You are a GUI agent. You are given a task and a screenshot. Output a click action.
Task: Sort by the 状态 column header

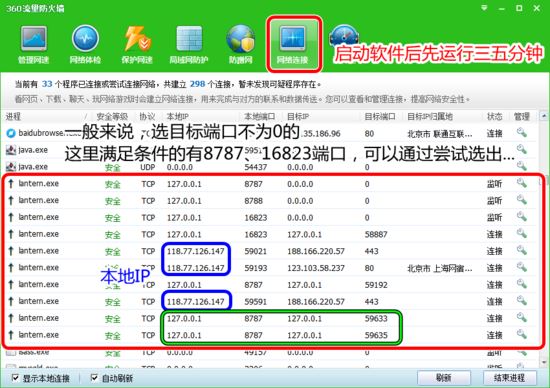click(x=495, y=116)
